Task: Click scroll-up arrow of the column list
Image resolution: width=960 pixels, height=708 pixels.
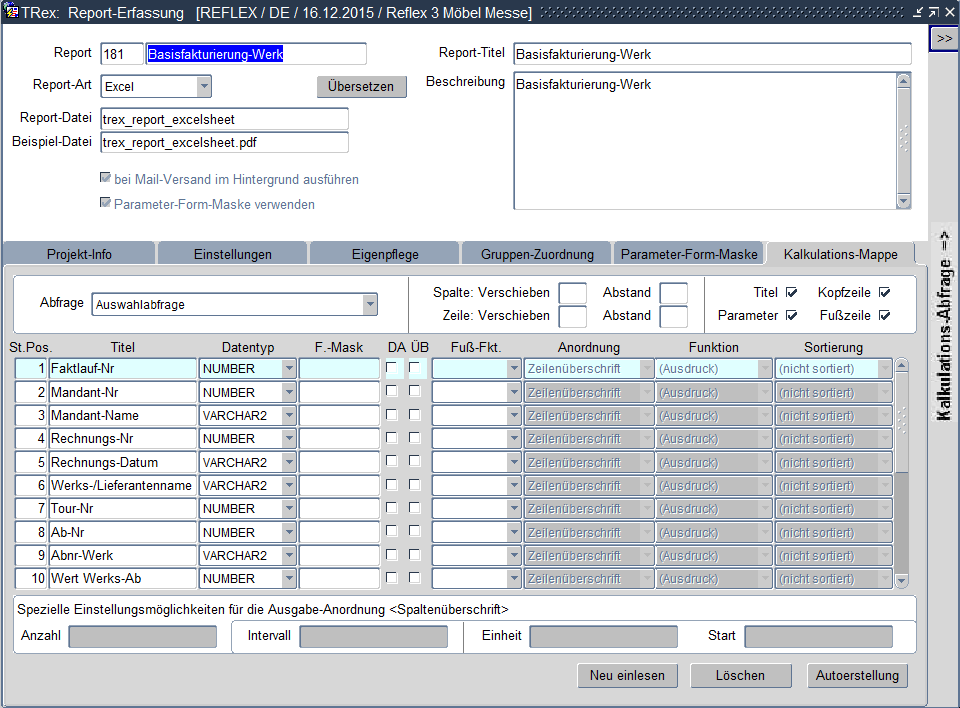Action: 901,366
